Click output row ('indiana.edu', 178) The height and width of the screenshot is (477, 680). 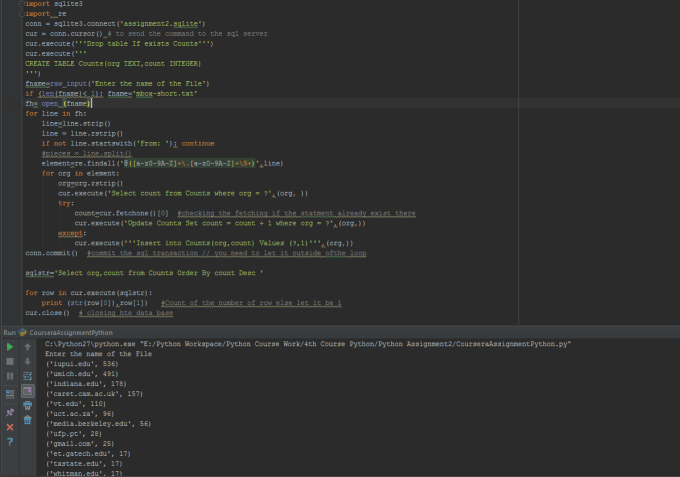(x=86, y=384)
